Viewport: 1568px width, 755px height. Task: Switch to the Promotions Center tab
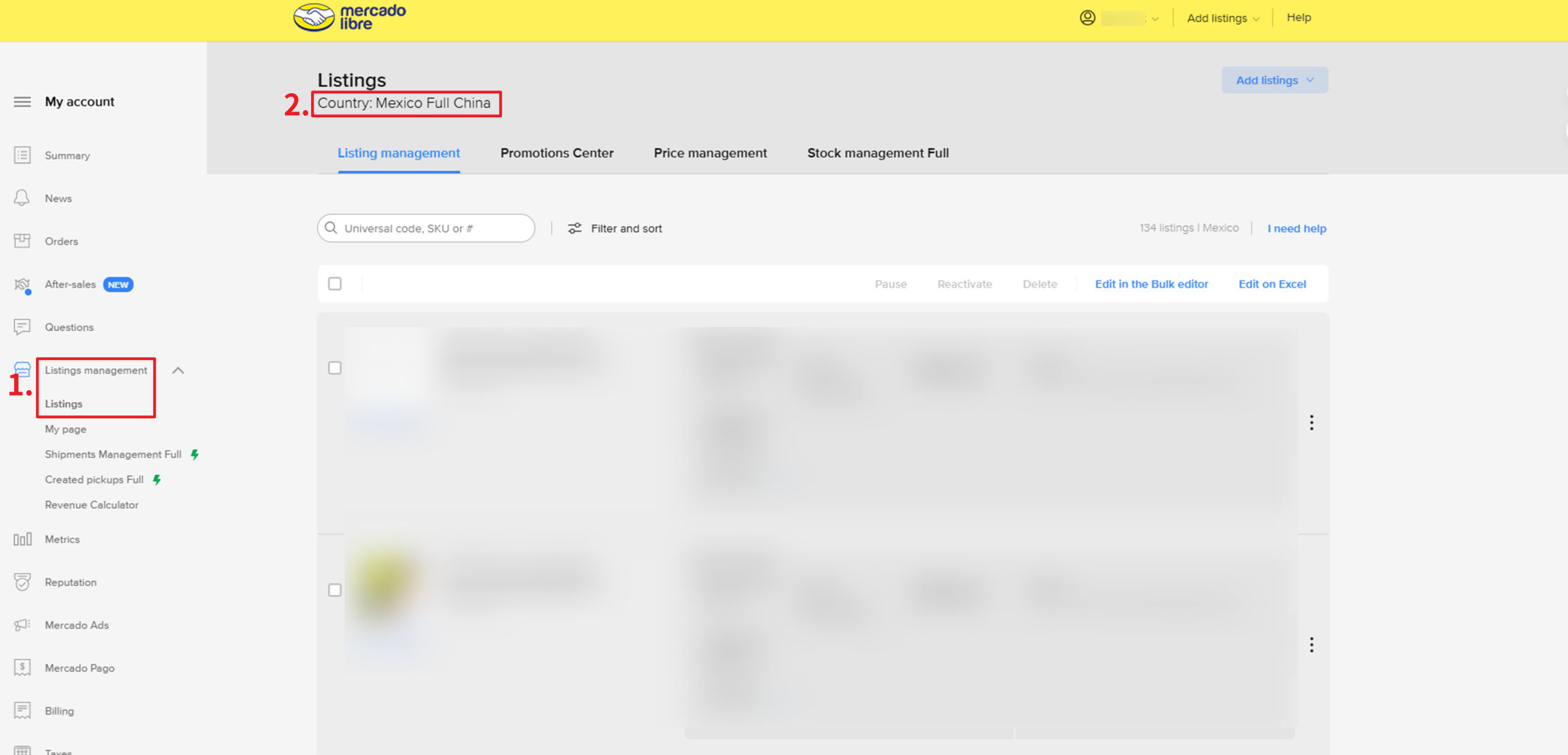(557, 153)
